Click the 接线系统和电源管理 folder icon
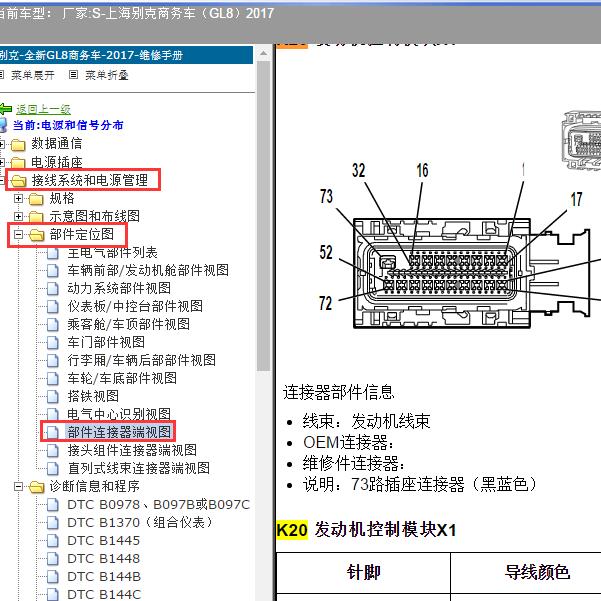 [x=18, y=181]
